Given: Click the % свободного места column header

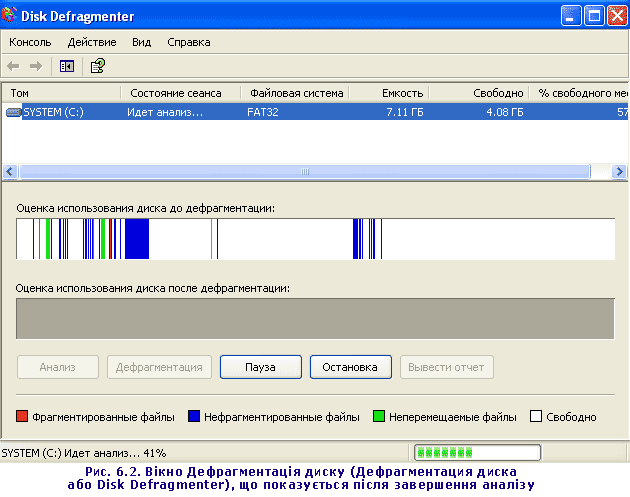Looking at the screenshot, I should click(x=579, y=93).
